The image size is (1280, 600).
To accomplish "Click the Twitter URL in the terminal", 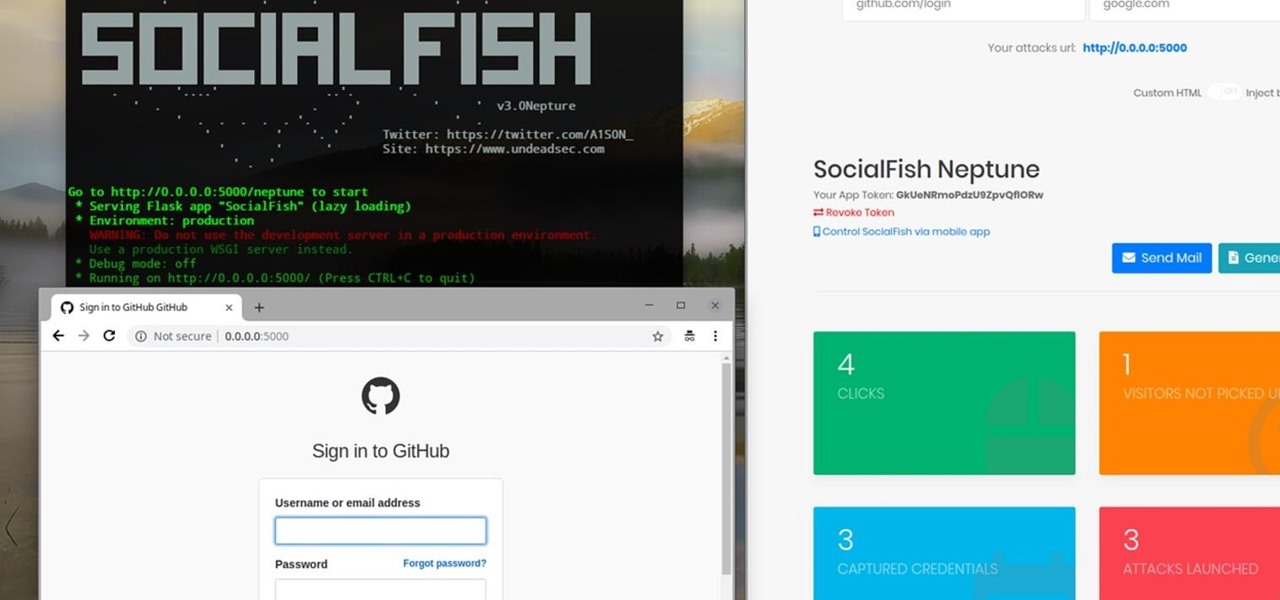I will tap(539, 134).
